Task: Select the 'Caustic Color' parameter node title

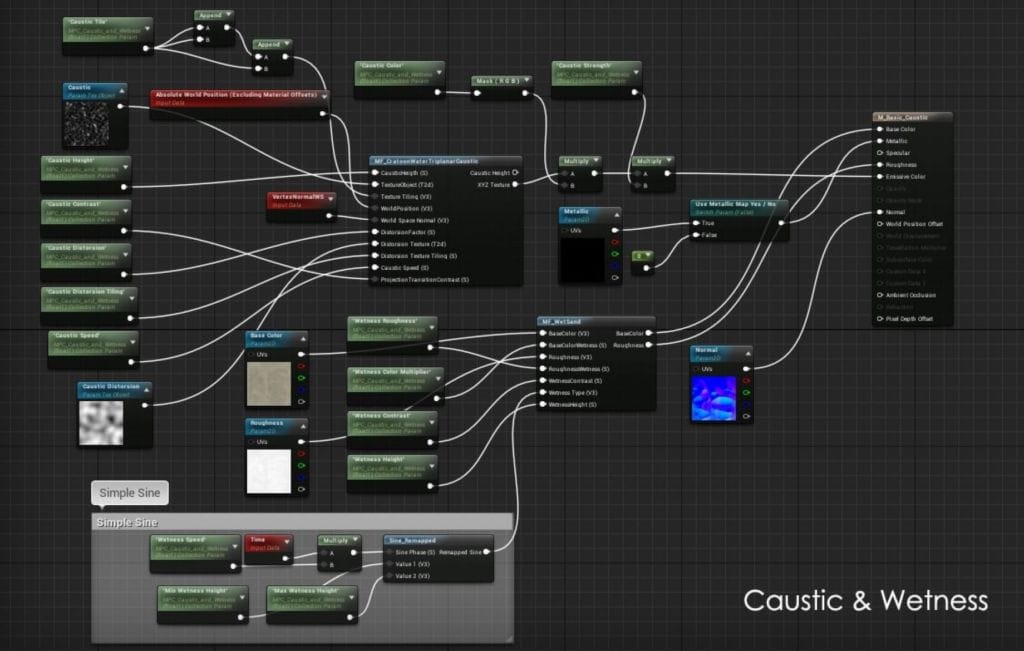Action: click(x=382, y=65)
